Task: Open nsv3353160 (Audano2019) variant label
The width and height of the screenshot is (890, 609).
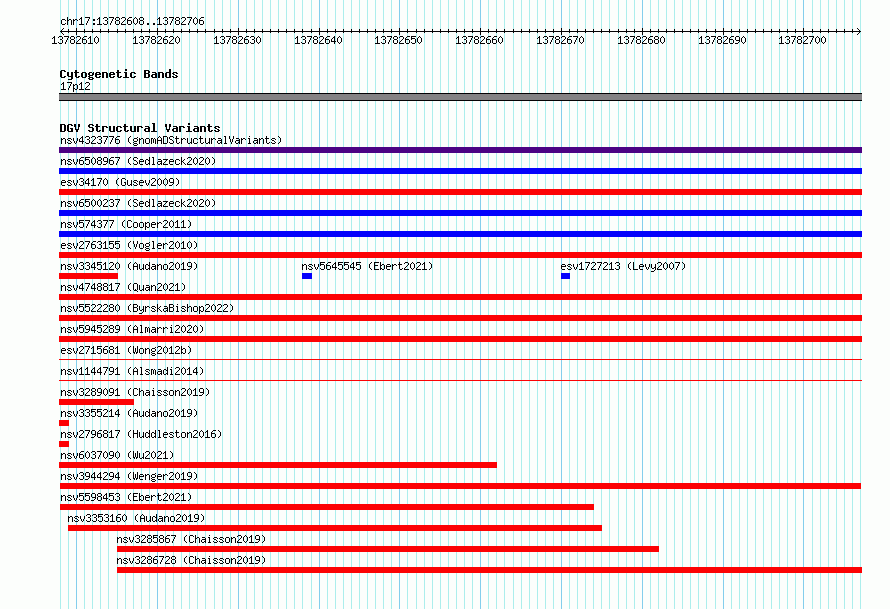Action: (x=136, y=518)
